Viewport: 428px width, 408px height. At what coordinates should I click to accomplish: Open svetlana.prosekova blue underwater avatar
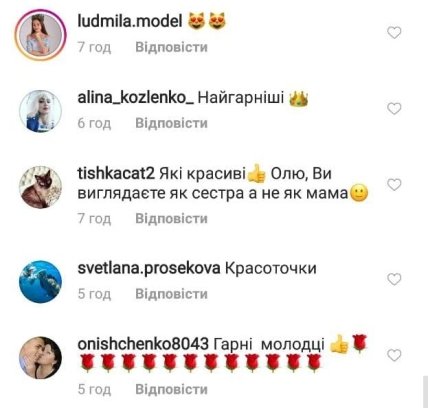pos(40,282)
